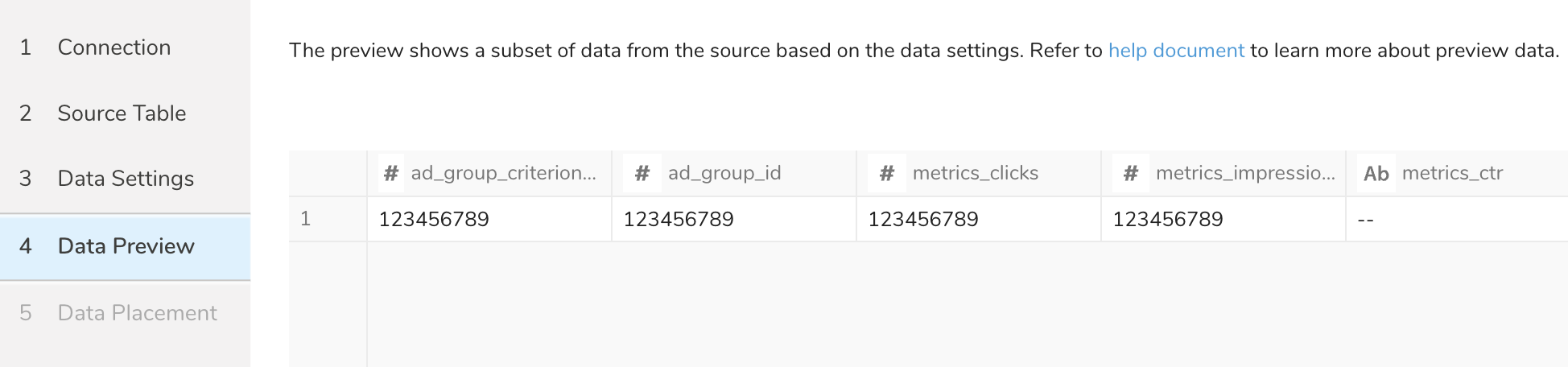Open the help document link
The width and height of the screenshot is (1568, 367).
pos(1176,51)
